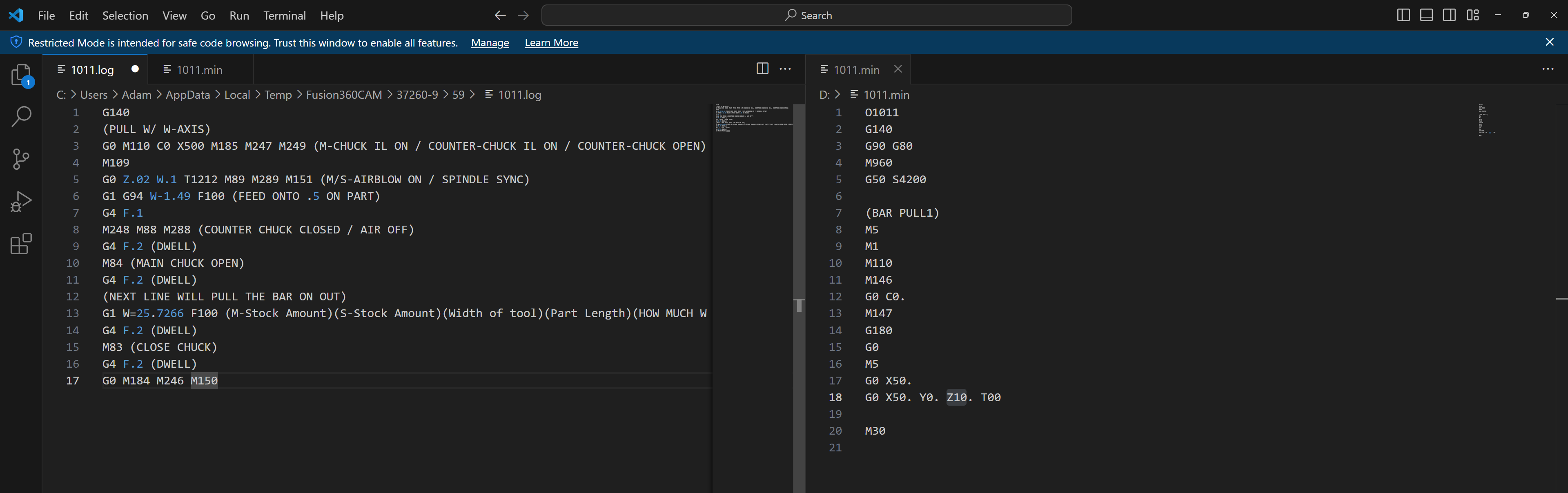Open Customize Layout icon in title bar

(1472, 15)
